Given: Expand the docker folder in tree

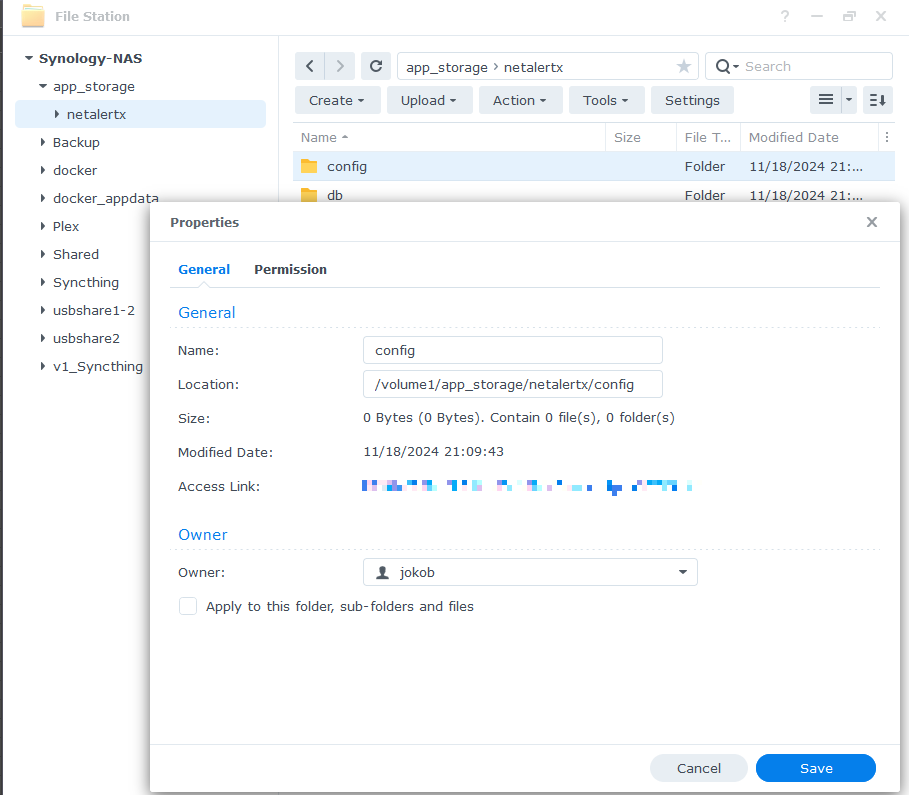Looking at the screenshot, I should click(43, 170).
